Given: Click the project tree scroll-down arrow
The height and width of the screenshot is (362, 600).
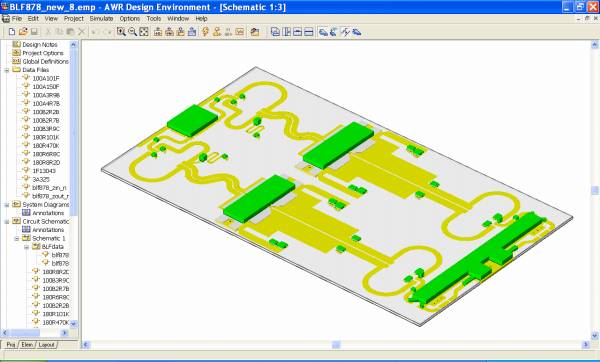Looking at the screenshot, I should [x=73, y=324].
